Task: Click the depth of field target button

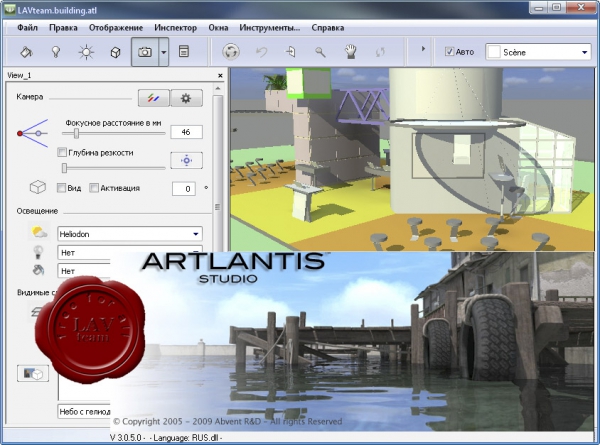Action: click(186, 160)
